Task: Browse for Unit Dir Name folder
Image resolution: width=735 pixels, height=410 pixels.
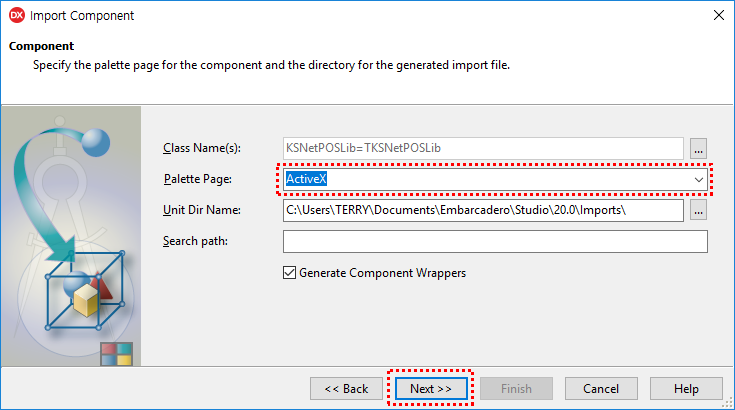Action: click(x=698, y=210)
